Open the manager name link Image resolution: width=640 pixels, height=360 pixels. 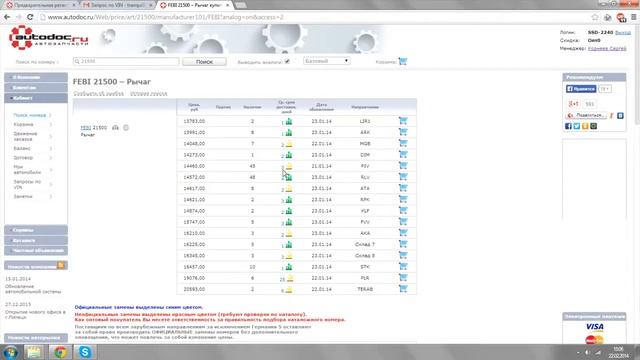pos(607,48)
